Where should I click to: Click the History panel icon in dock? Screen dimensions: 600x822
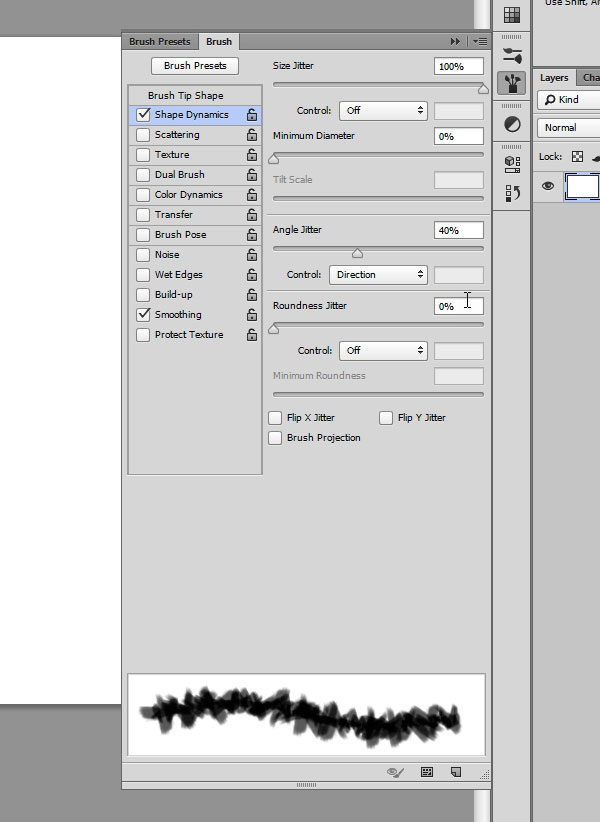[511, 193]
